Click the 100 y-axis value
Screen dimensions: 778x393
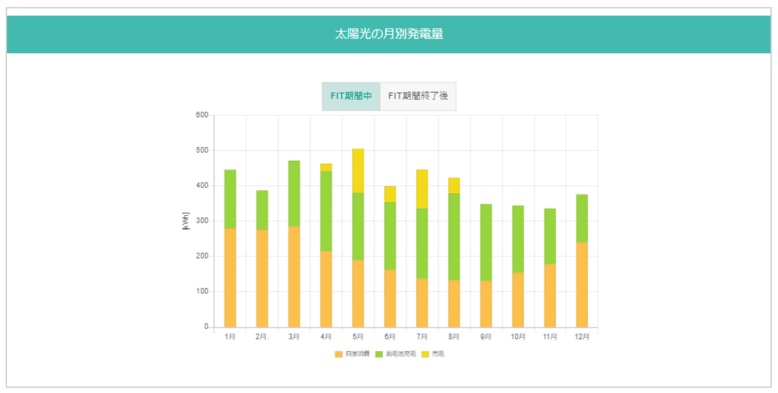[x=202, y=292]
